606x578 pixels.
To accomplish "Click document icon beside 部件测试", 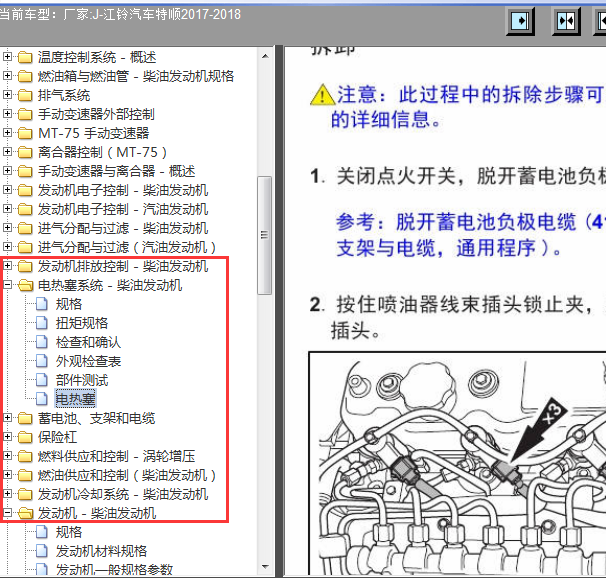I will coord(42,380).
